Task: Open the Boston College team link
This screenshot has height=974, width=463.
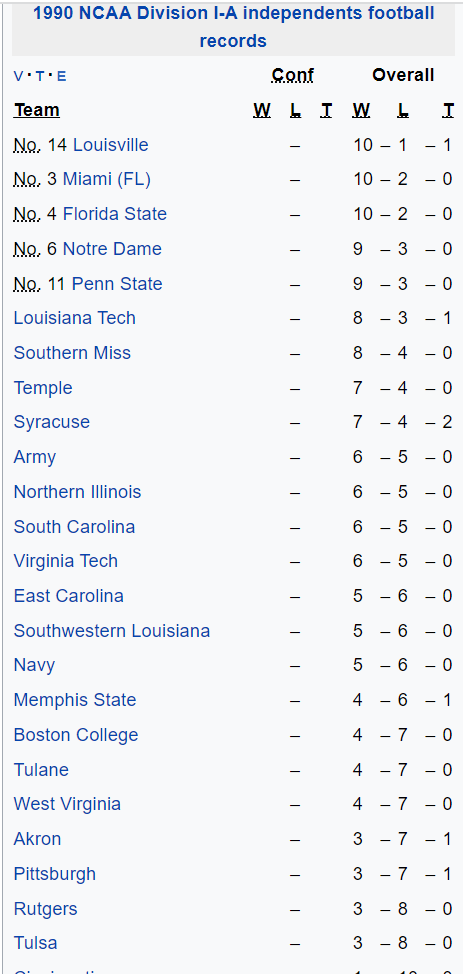Action: 76,735
